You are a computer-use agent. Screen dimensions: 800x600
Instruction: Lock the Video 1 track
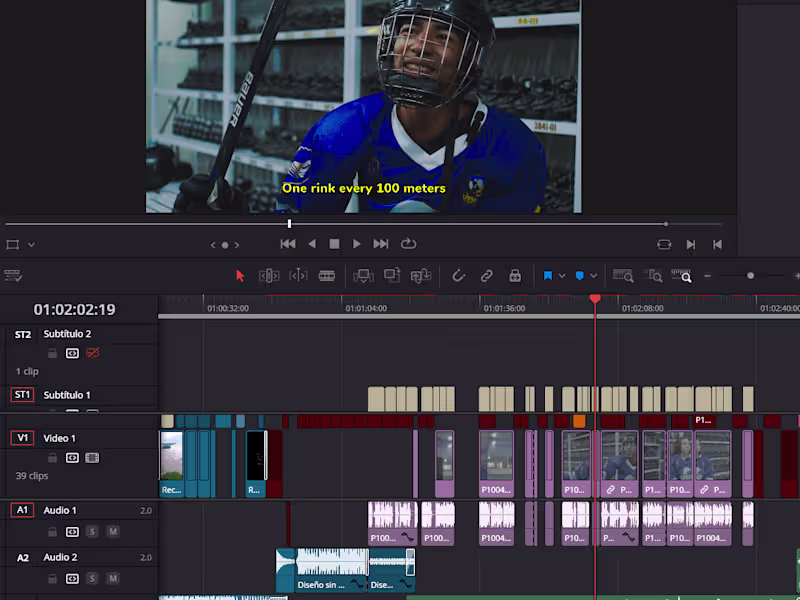52,457
